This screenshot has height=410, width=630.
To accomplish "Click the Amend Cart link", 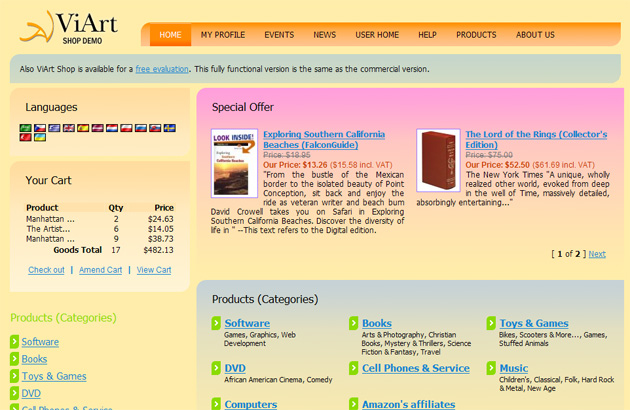I will tap(100, 270).
